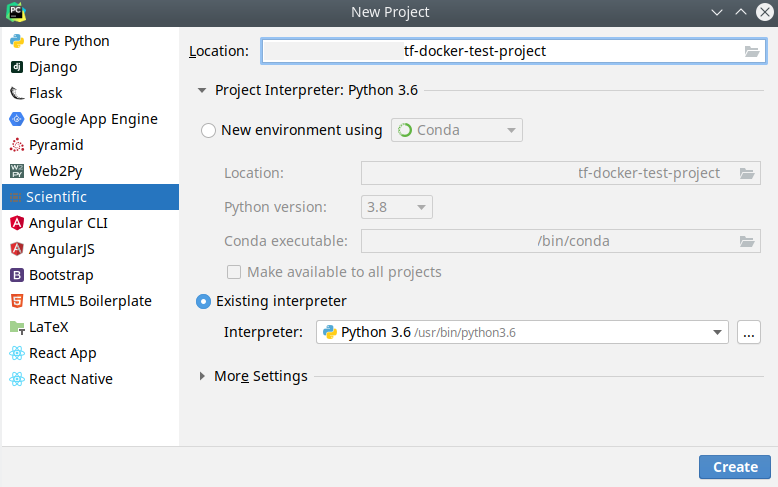Browse folder icon in top Location field
This screenshot has height=487, width=778.
coord(752,51)
